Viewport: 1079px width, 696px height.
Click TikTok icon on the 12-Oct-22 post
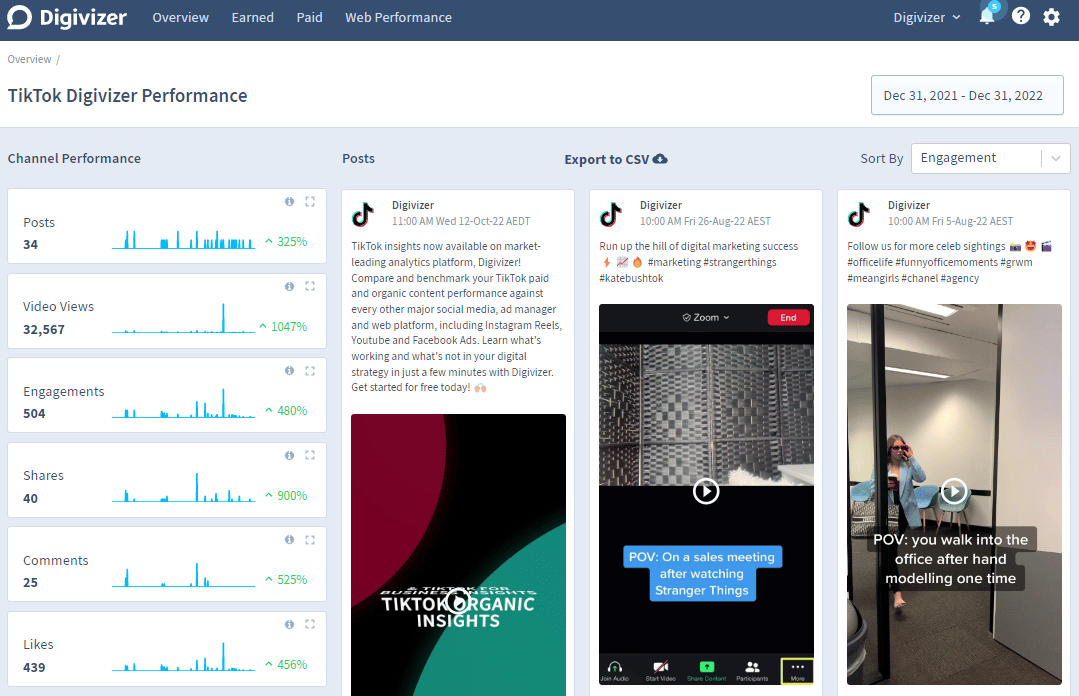[363, 214]
